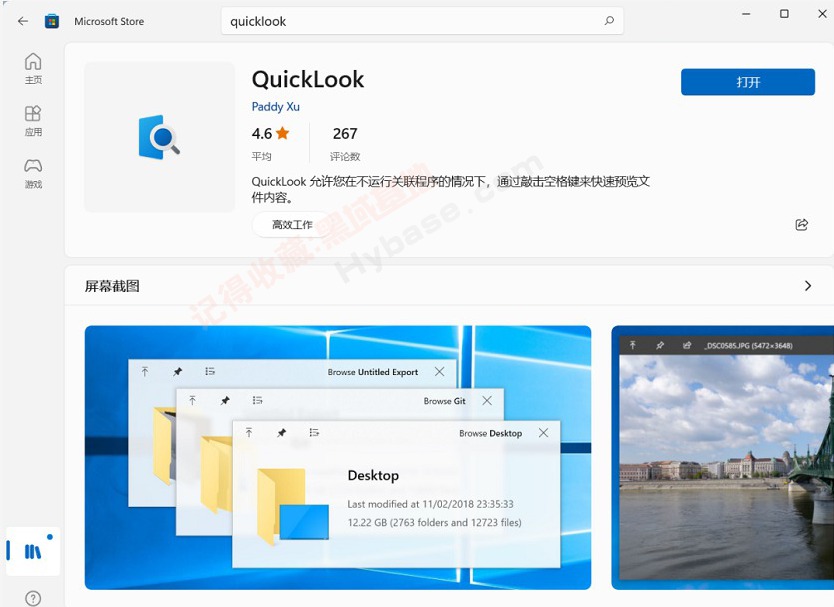Focus the quicklook search field
The height and width of the screenshot is (607, 834).
click(422, 21)
